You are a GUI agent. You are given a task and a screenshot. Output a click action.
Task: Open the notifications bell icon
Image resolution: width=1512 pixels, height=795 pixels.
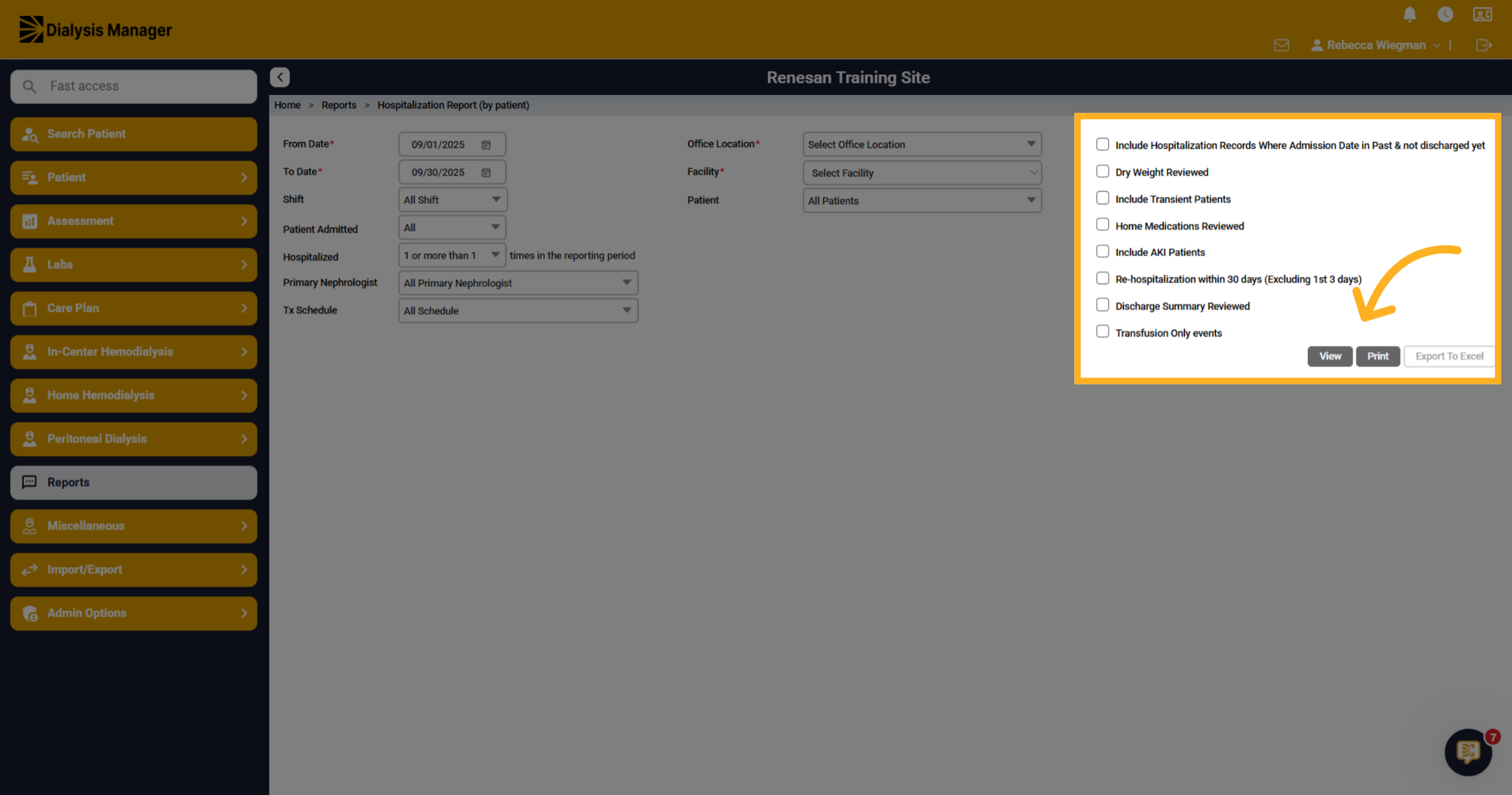coord(1410,14)
